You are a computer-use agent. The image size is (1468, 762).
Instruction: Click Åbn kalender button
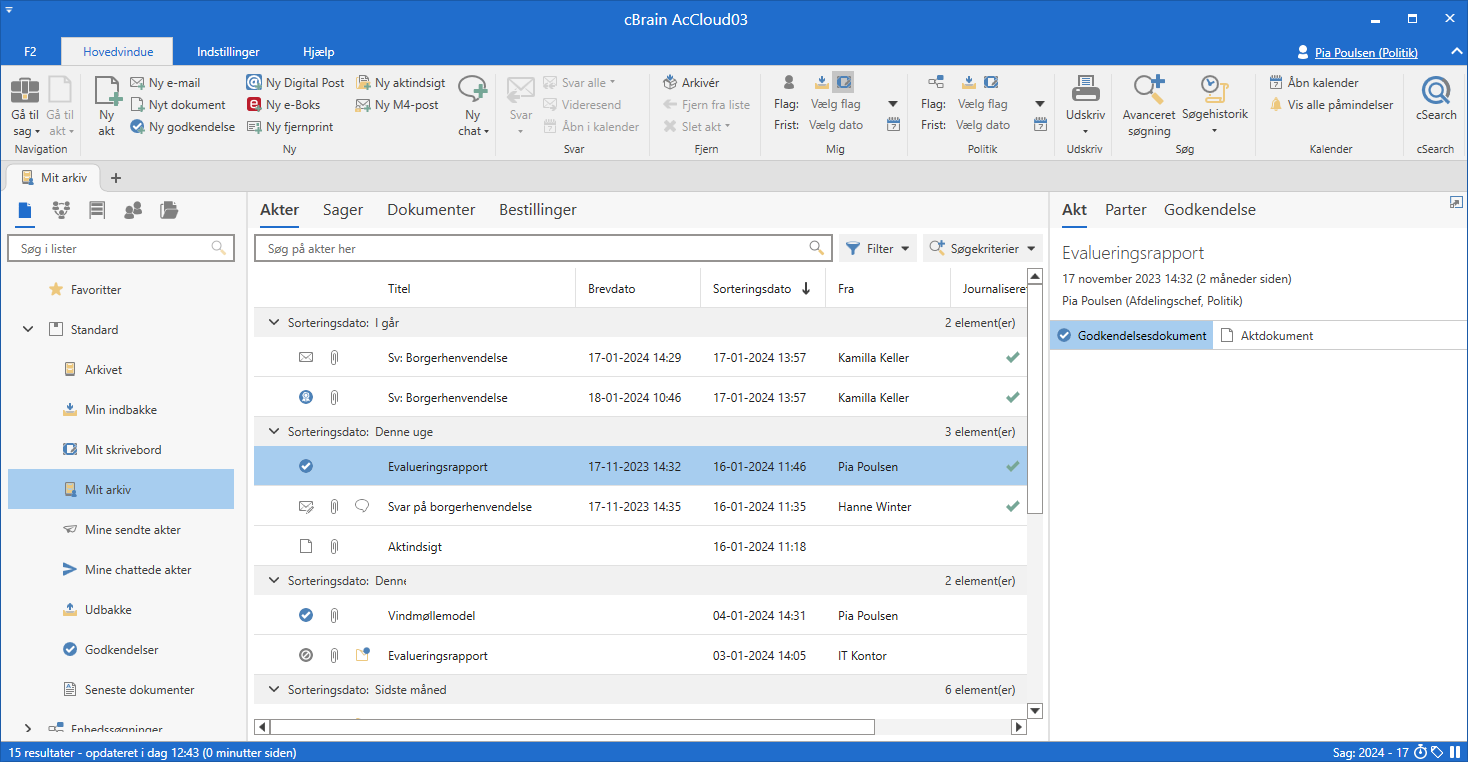[1314, 83]
